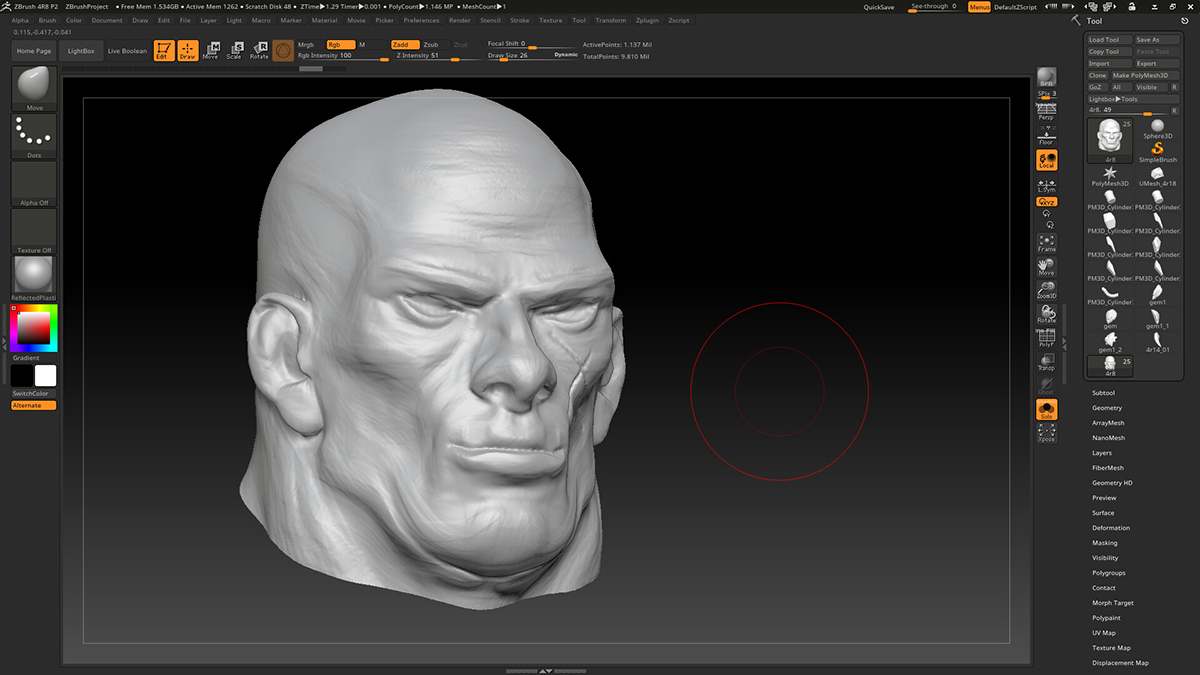This screenshot has width=1200, height=675.
Task: Select the Scale gizmo icon
Action: tap(234, 50)
